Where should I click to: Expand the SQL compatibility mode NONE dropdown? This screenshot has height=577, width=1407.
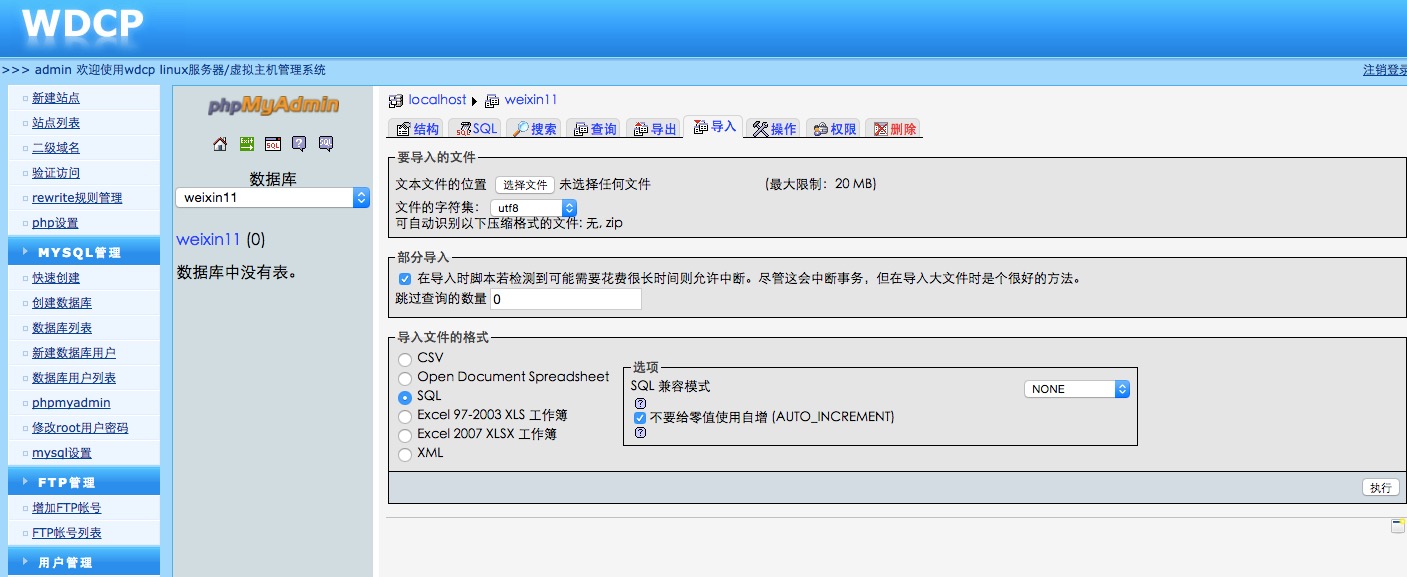[x=1076, y=389]
